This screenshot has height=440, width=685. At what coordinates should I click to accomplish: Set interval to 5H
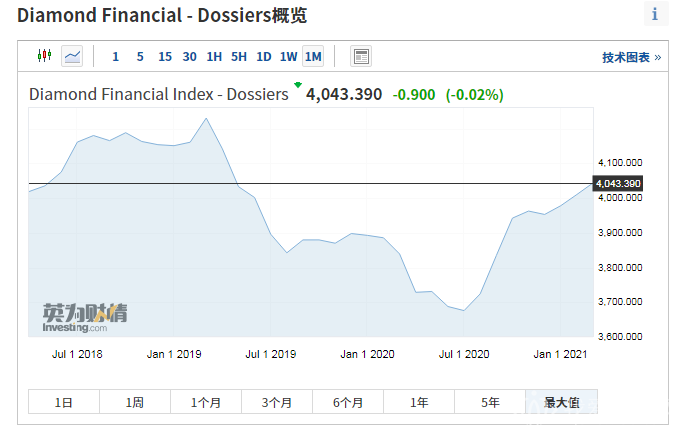click(x=239, y=56)
